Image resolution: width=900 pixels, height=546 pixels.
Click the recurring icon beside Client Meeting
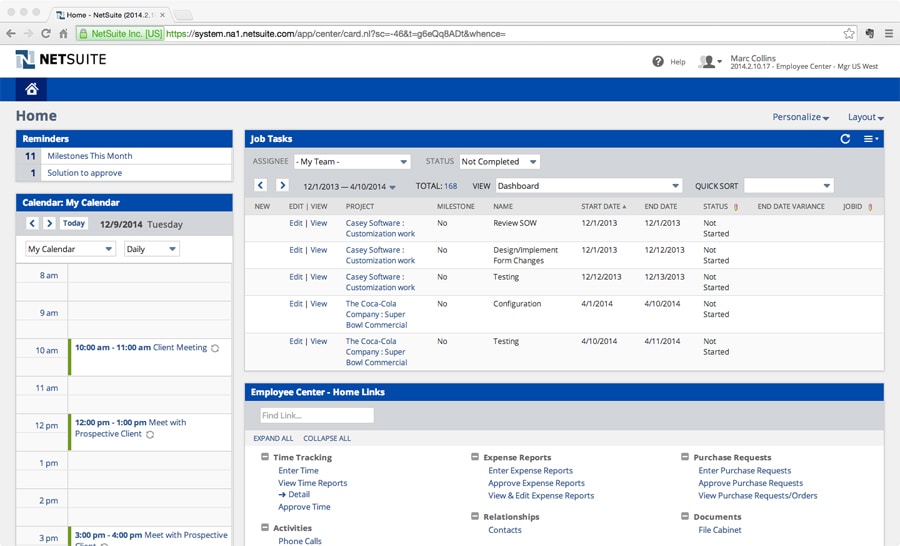(215, 348)
